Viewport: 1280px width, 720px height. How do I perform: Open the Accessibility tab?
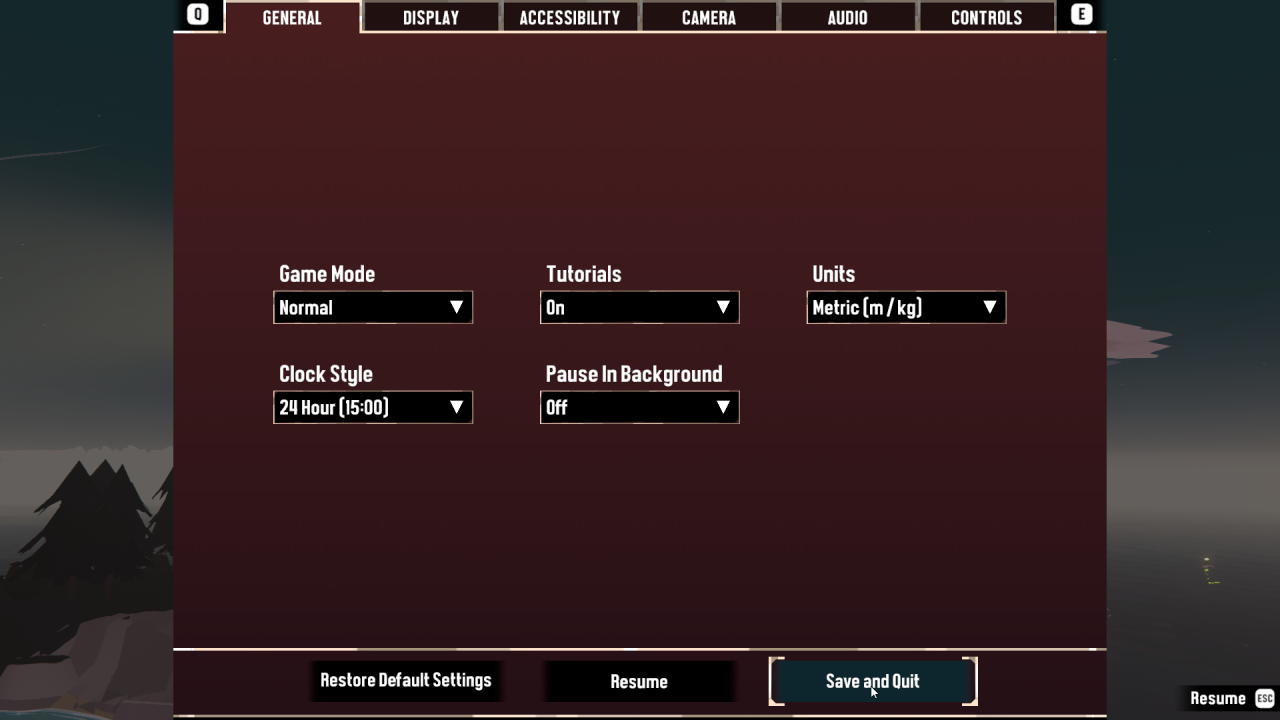[570, 18]
